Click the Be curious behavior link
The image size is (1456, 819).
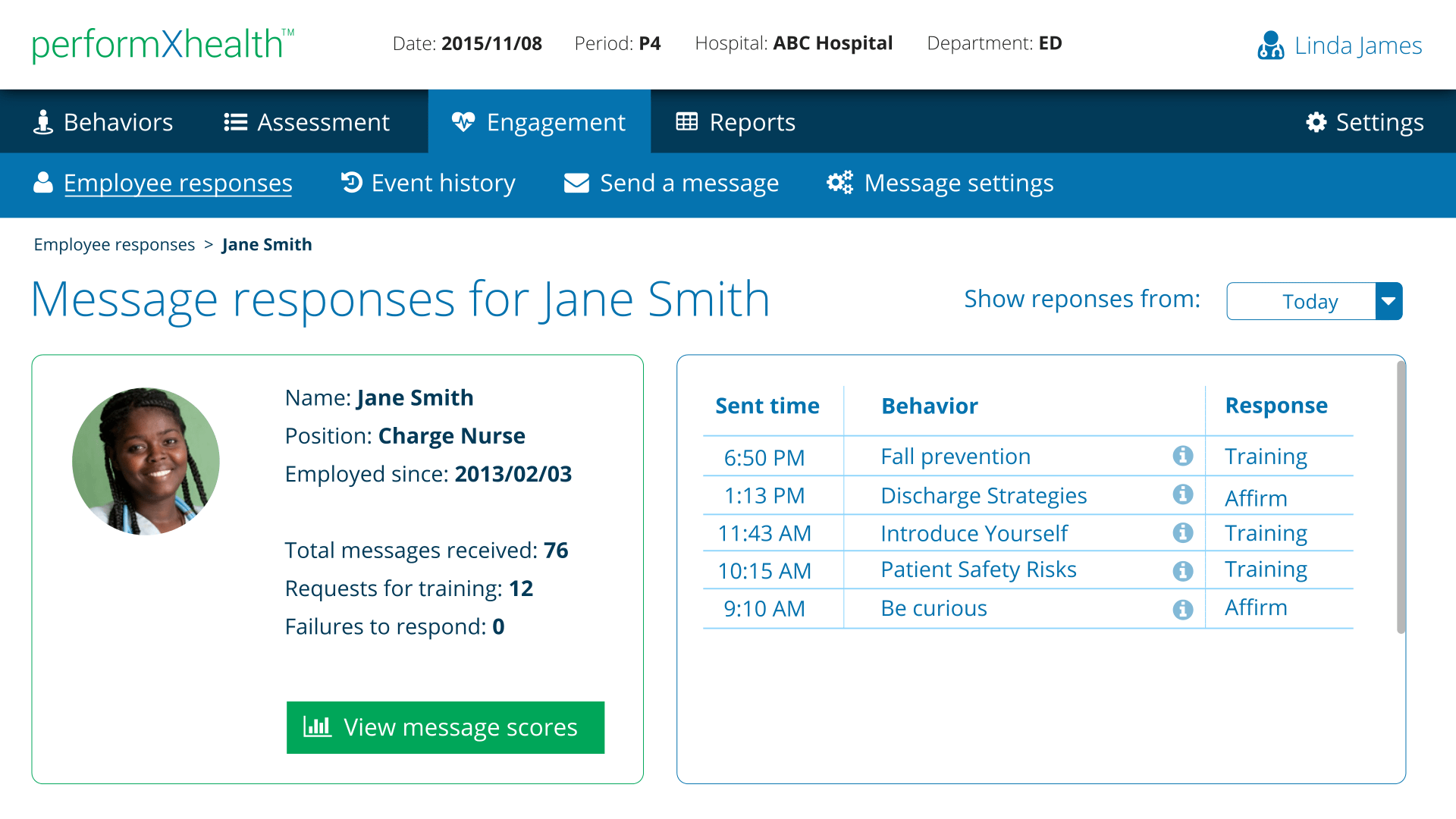click(x=934, y=608)
